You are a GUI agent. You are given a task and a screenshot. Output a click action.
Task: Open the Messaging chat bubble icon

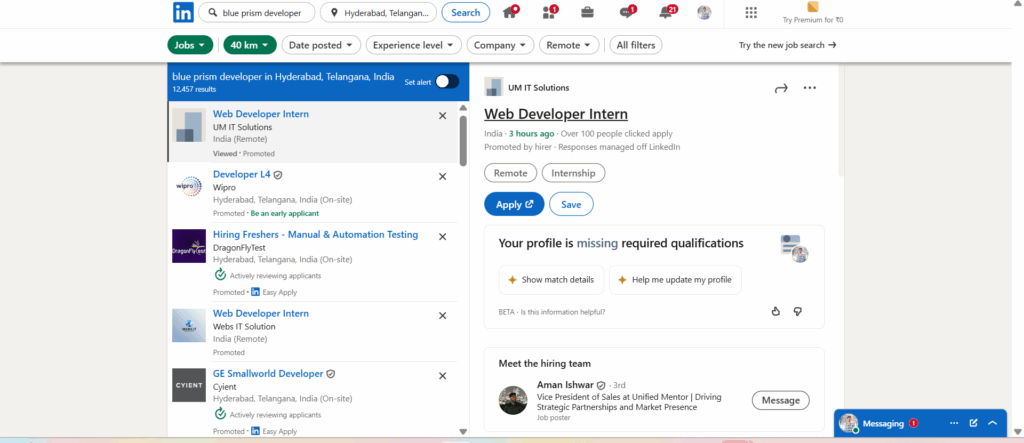tap(628, 12)
